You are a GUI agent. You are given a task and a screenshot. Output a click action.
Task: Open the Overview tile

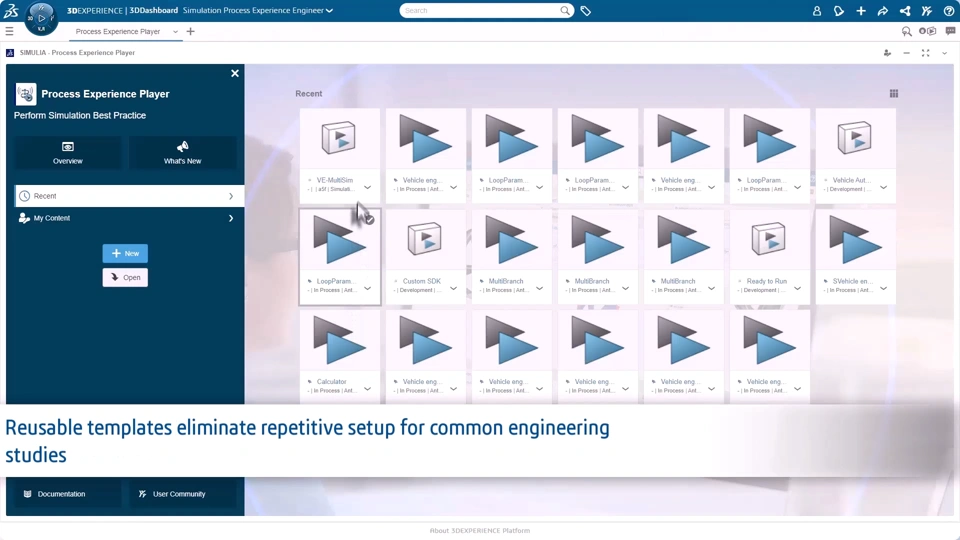point(67,153)
